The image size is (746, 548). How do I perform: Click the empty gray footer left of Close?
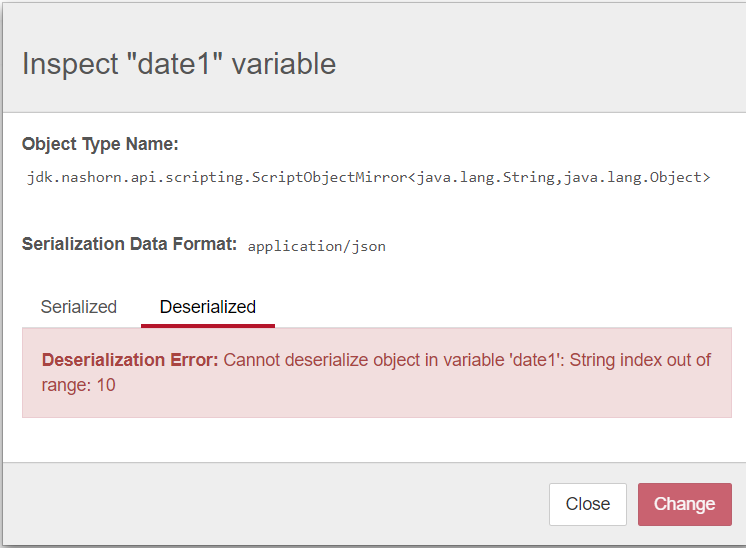pyautogui.click(x=276, y=504)
